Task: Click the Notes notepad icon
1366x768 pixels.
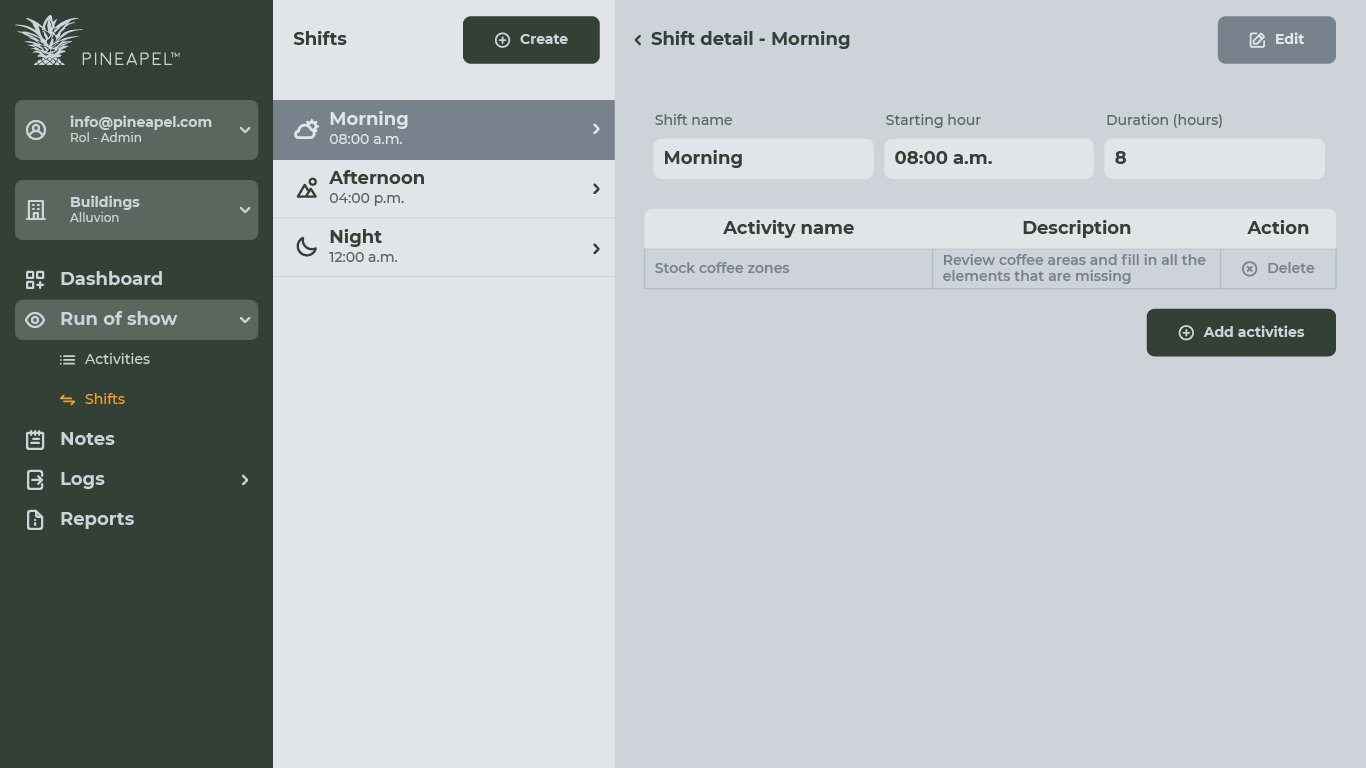Action: click(x=35, y=439)
